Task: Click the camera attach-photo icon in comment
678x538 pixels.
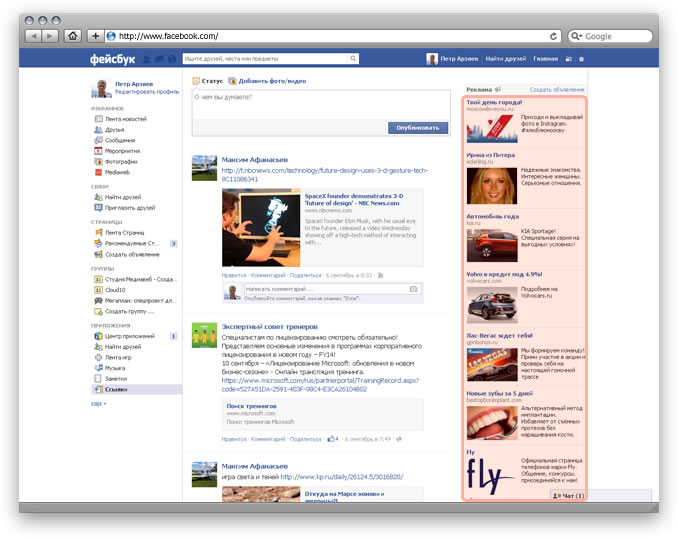Action: [x=414, y=289]
